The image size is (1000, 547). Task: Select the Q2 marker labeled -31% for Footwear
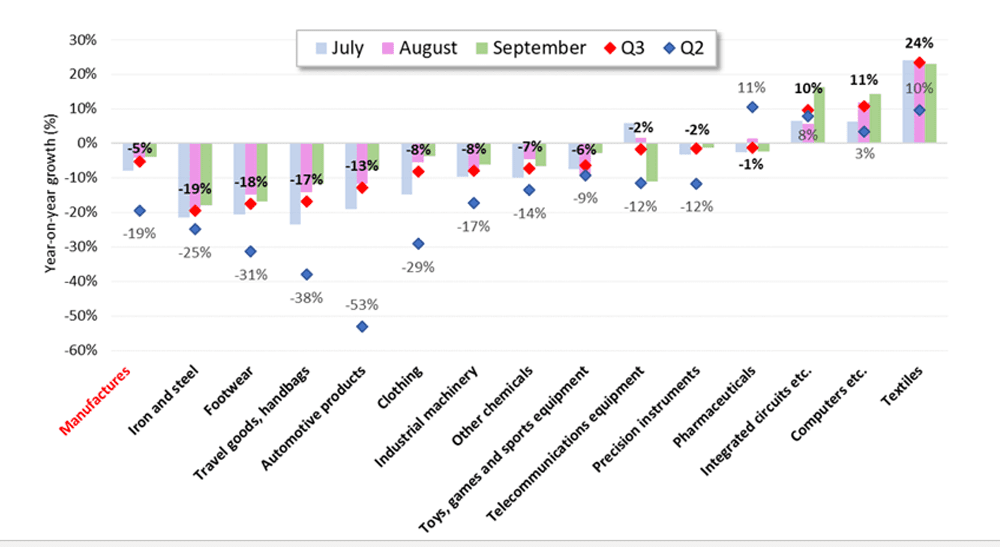coord(251,252)
